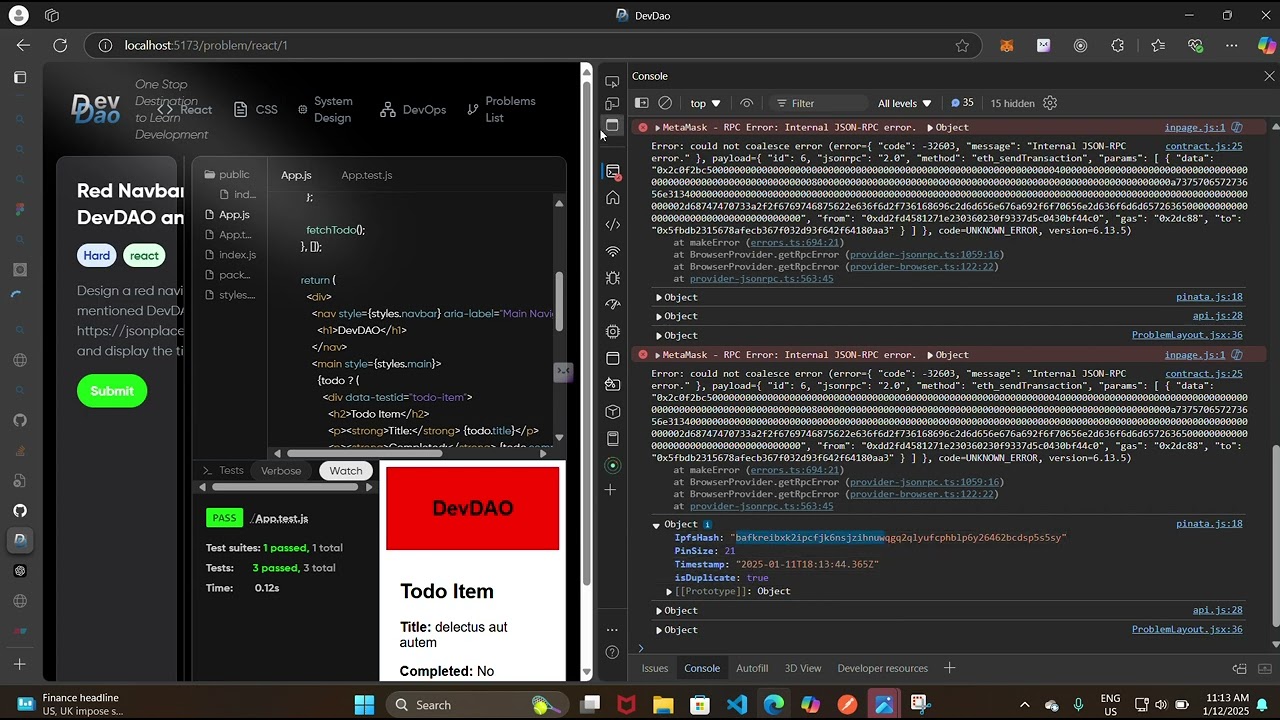Open the DevOps nav menu item
Image resolution: width=1280 pixels, height=720 pixels.
click(x=413, y=110)
